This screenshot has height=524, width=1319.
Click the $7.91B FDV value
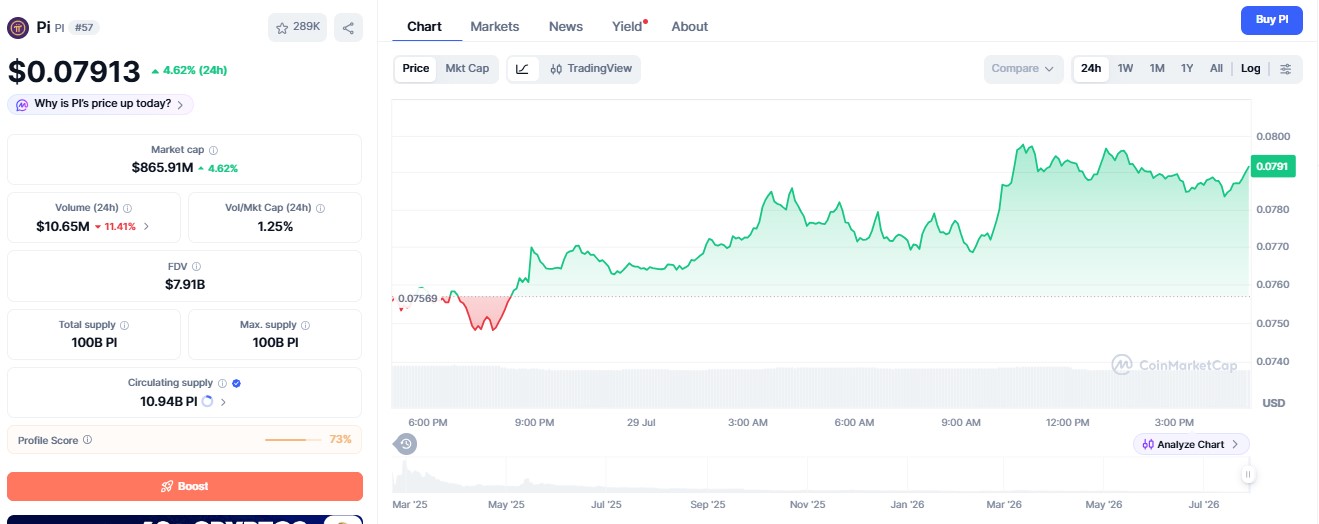tap(185, 284)
